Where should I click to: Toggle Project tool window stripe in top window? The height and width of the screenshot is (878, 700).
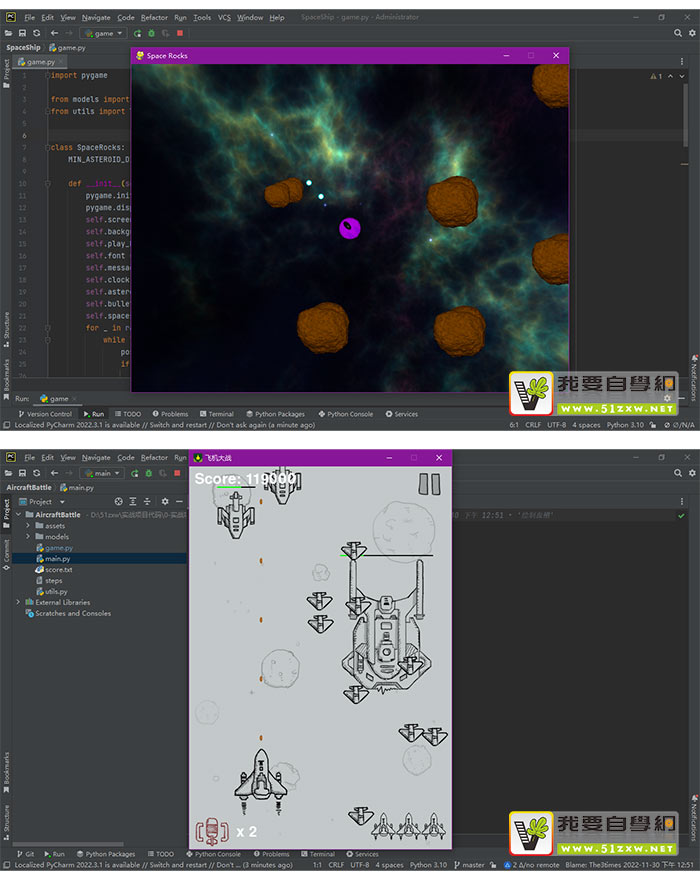pyautogui.click(x=6, y=73)
